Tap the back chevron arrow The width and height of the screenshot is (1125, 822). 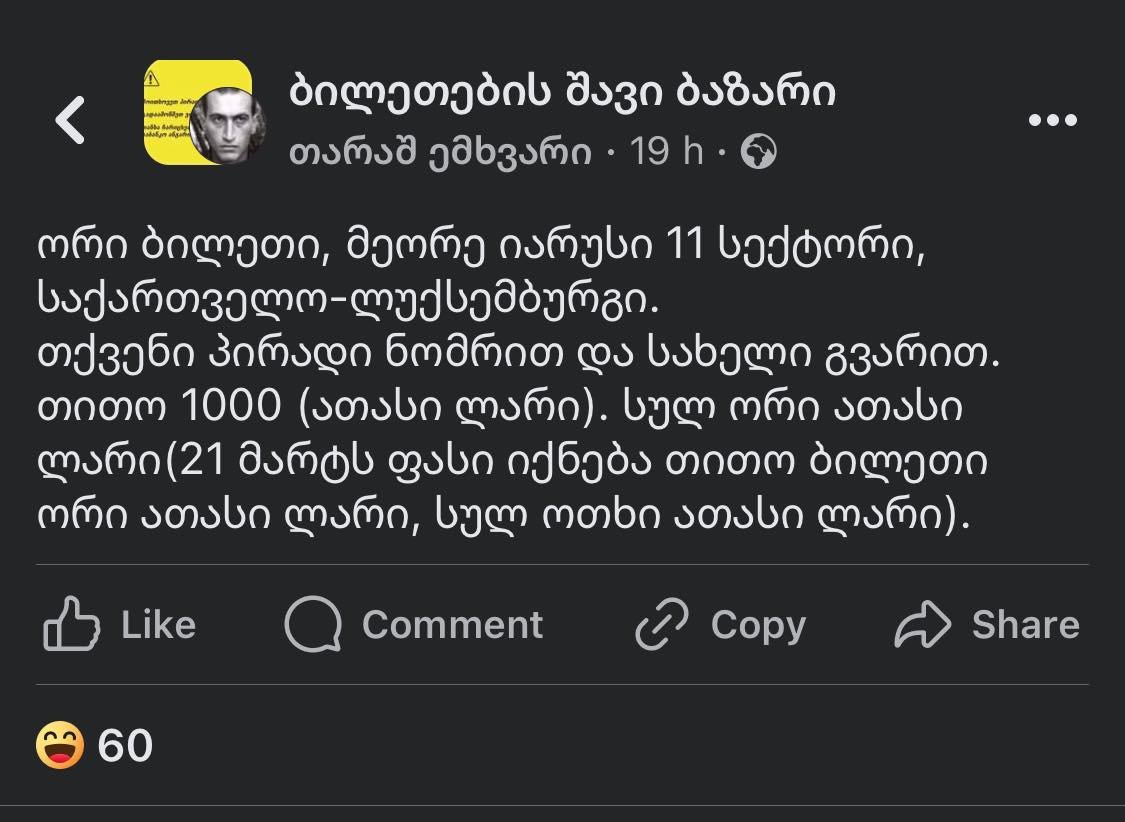(x=70, y=121)
